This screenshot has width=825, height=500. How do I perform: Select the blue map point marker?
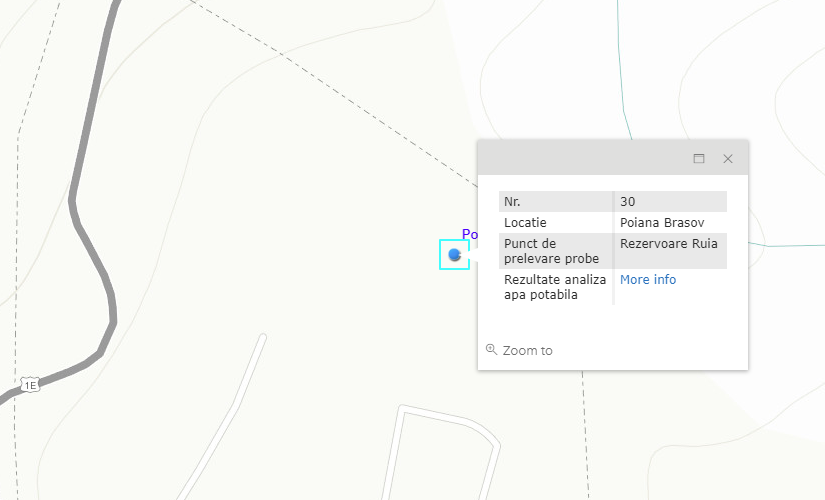click(x=455, y=255)
